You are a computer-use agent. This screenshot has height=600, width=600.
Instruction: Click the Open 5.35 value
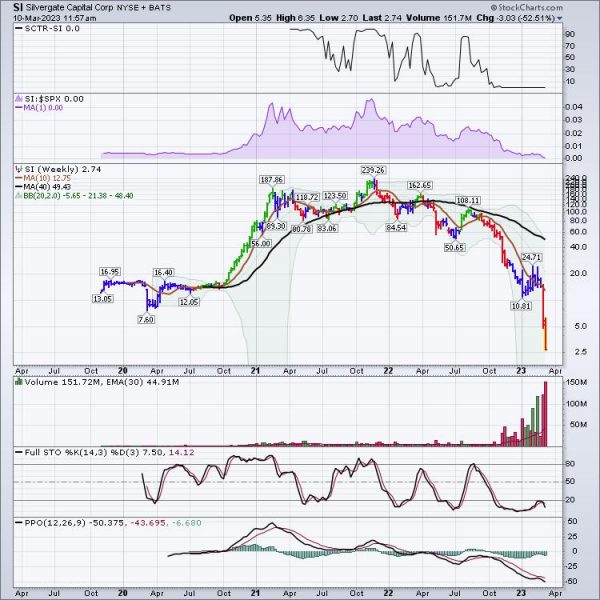pyautogui.click(x=250, y=18)
